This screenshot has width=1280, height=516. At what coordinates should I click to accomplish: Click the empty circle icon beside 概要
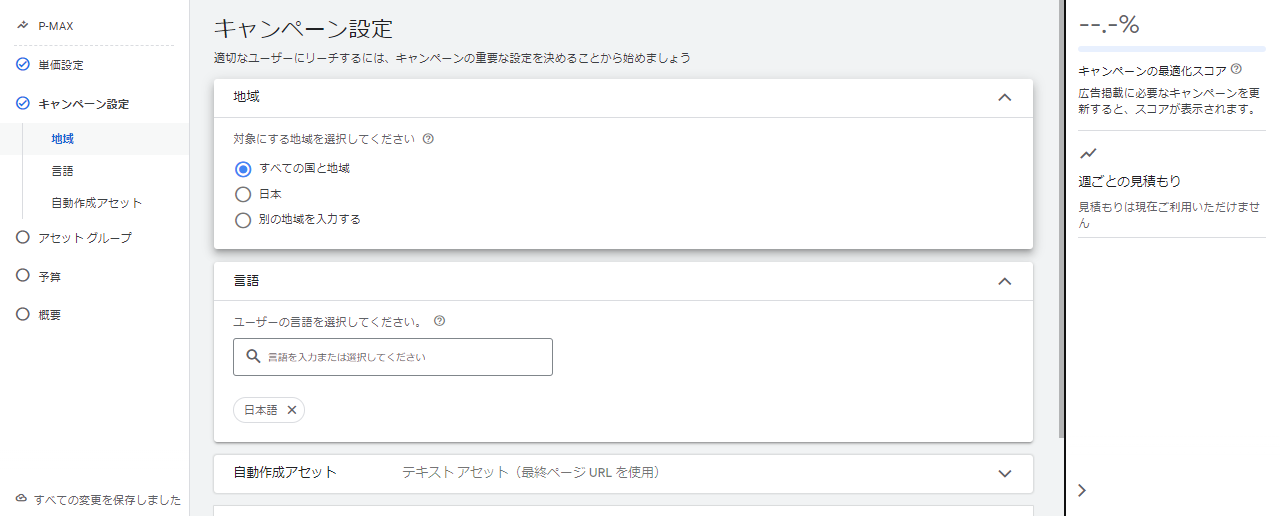23,314
